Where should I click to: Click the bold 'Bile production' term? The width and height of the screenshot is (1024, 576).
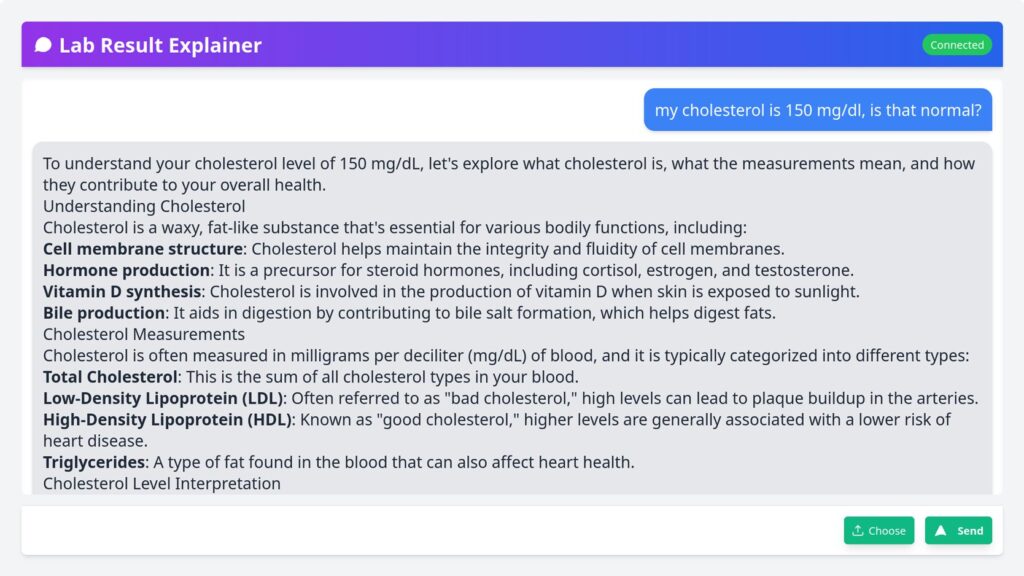(103, 313)
